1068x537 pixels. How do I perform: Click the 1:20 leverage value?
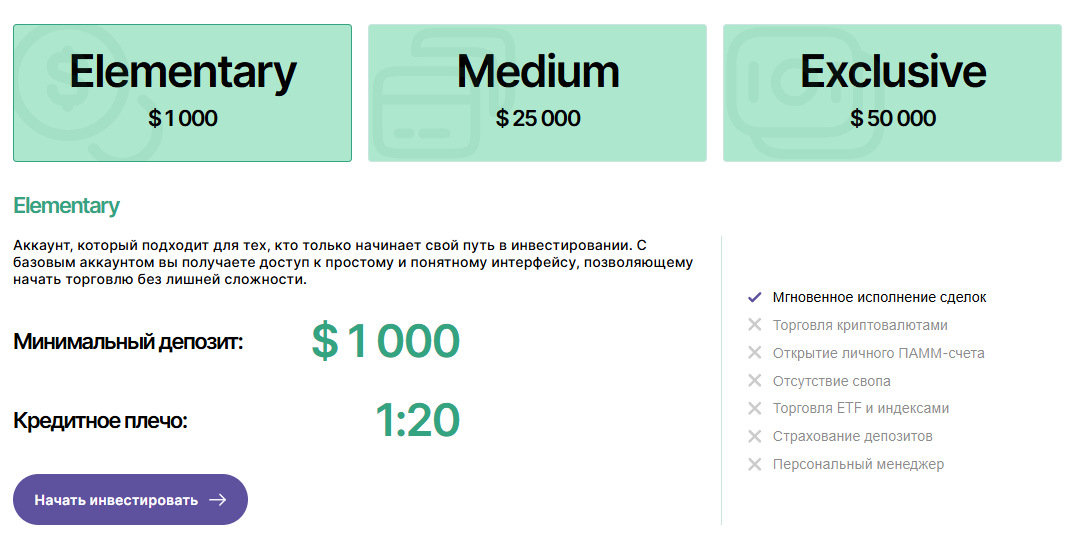(418, 420)
